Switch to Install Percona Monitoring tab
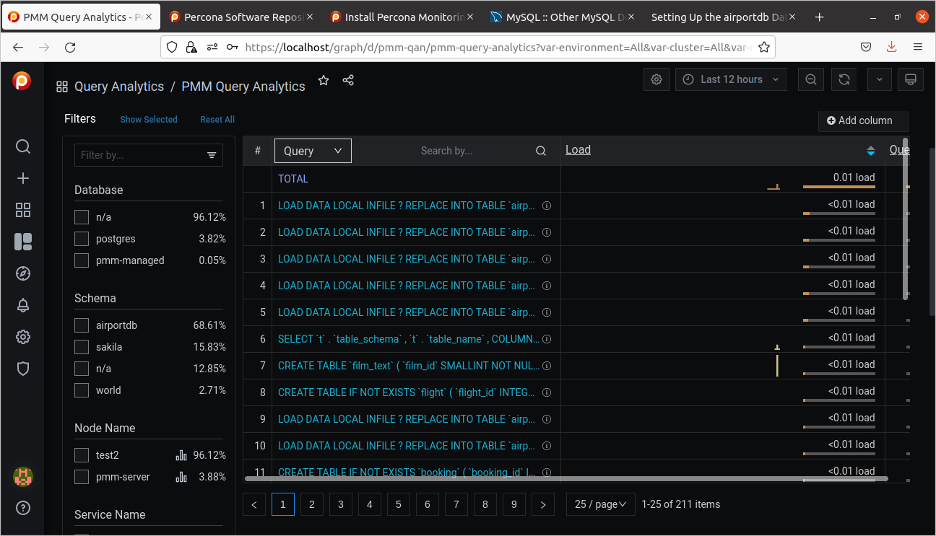The height and width of the screenshot is (536, 936). click(402, 17)
